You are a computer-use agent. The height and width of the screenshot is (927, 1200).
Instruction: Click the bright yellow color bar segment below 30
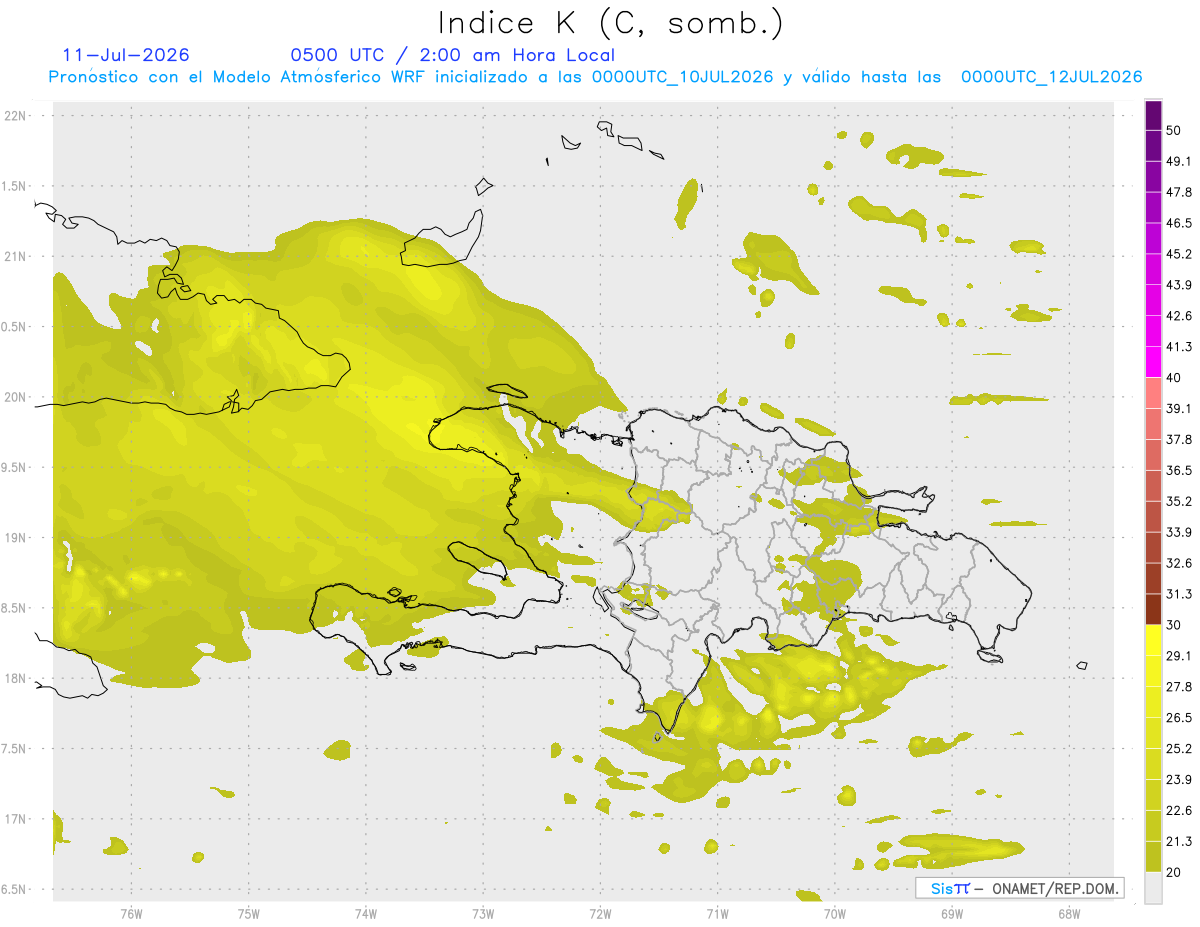tap(1153, 640)
